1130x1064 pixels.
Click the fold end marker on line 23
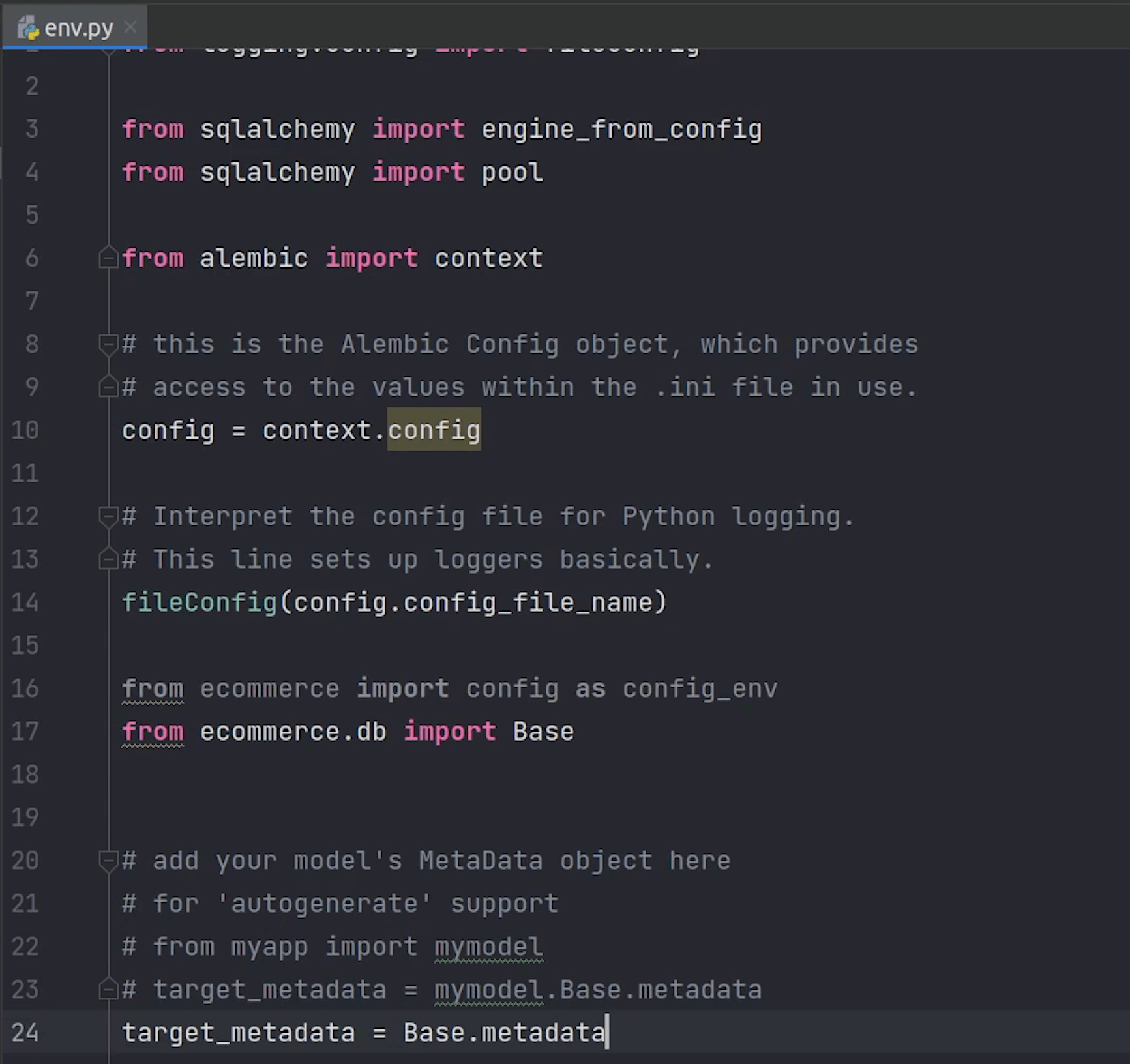click(x=108, y=990)
